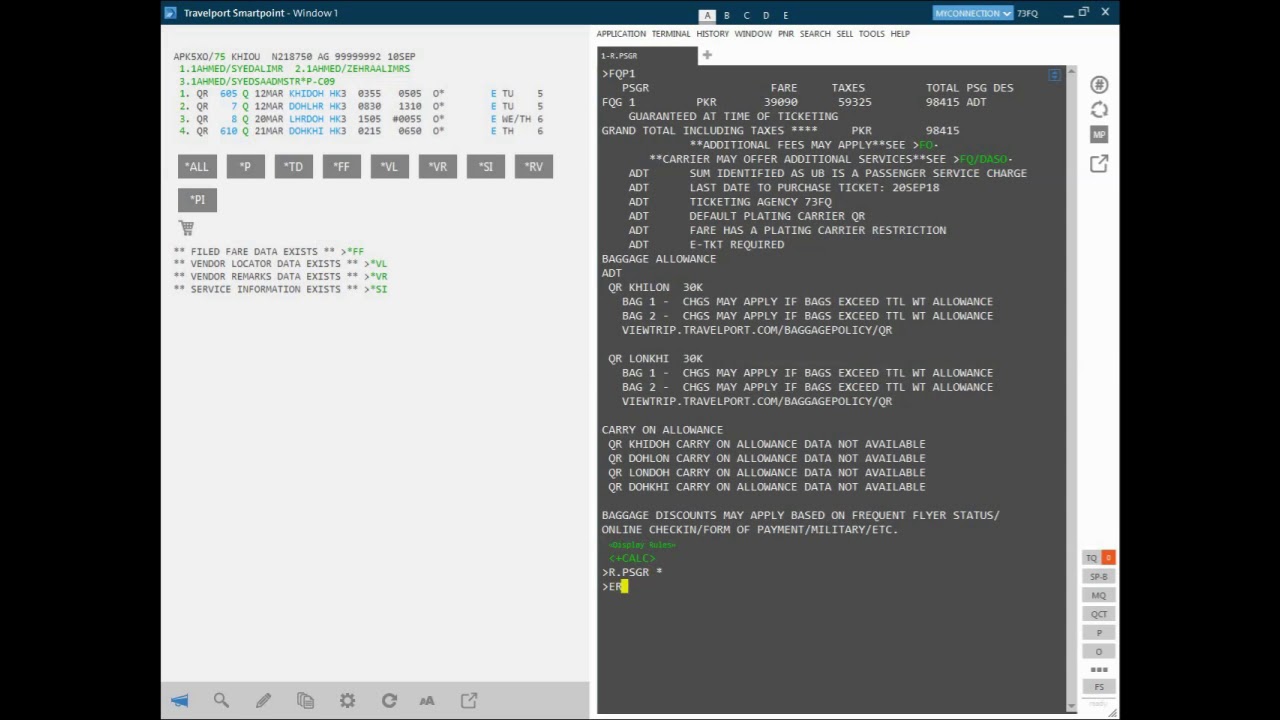Select the 1-R.PSGR terminal tab
The image size is (1280, 720).
coord(646,56)
